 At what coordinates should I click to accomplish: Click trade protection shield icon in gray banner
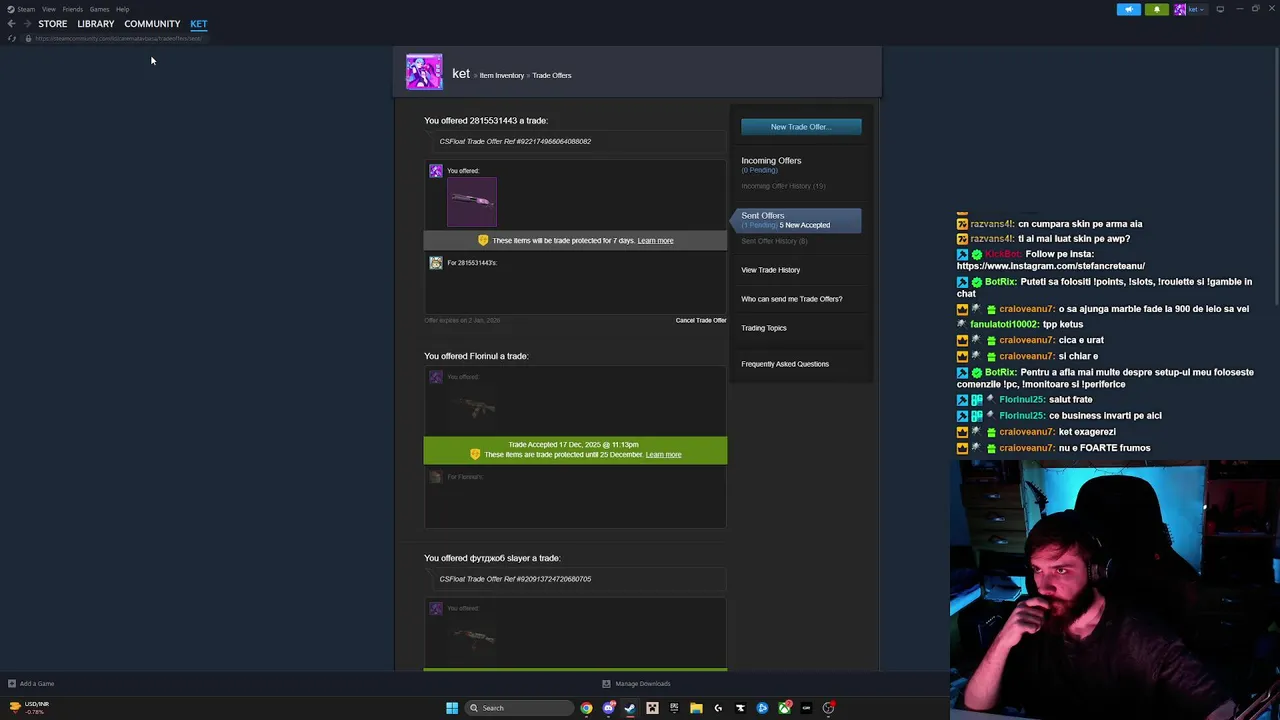point(483,241)
